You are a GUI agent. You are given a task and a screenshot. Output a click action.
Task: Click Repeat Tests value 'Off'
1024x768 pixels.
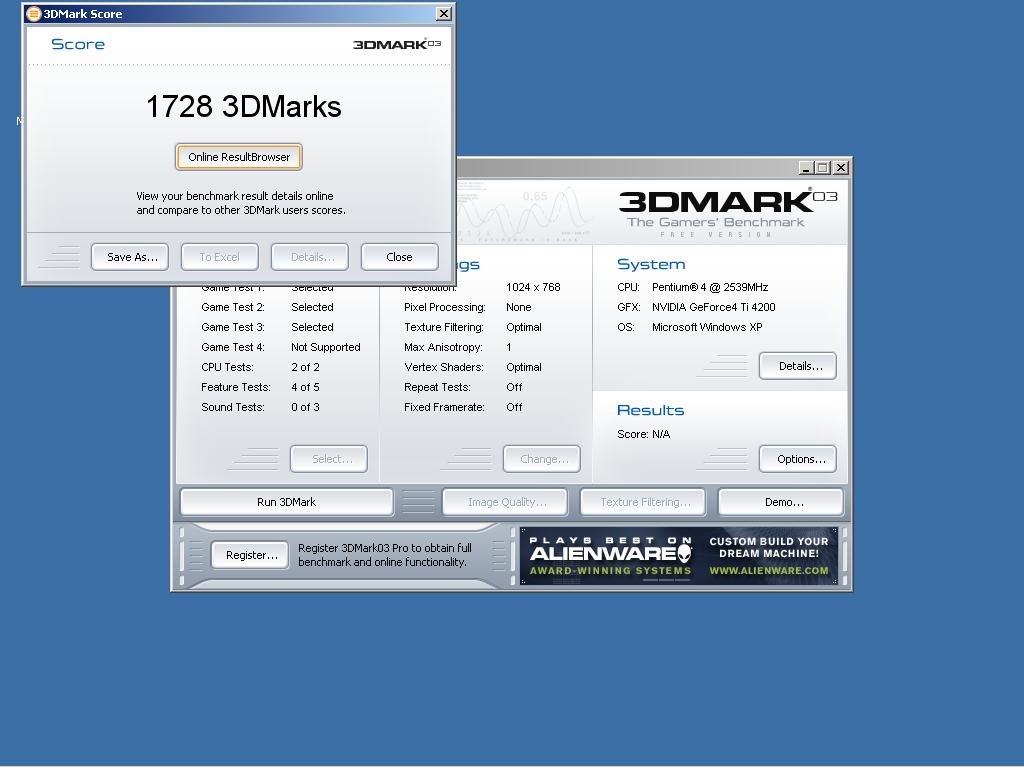[x=514, y=387]
